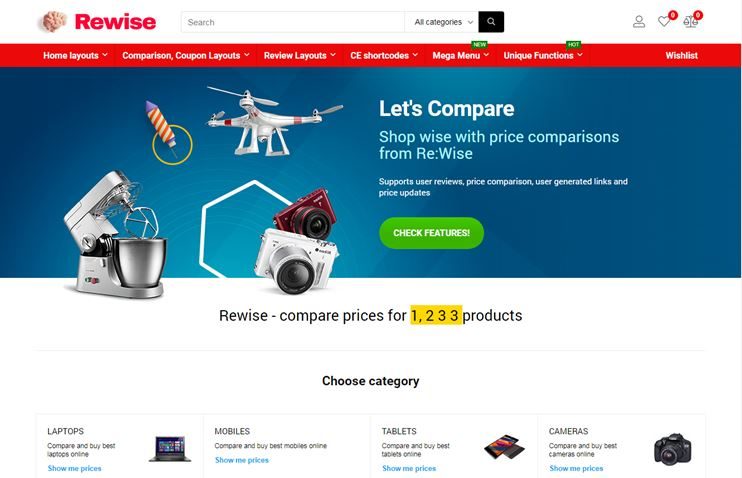This screenshot has width=742, height=478.
Task: Open the CE shortcodes menu
Action: (384, 55)
